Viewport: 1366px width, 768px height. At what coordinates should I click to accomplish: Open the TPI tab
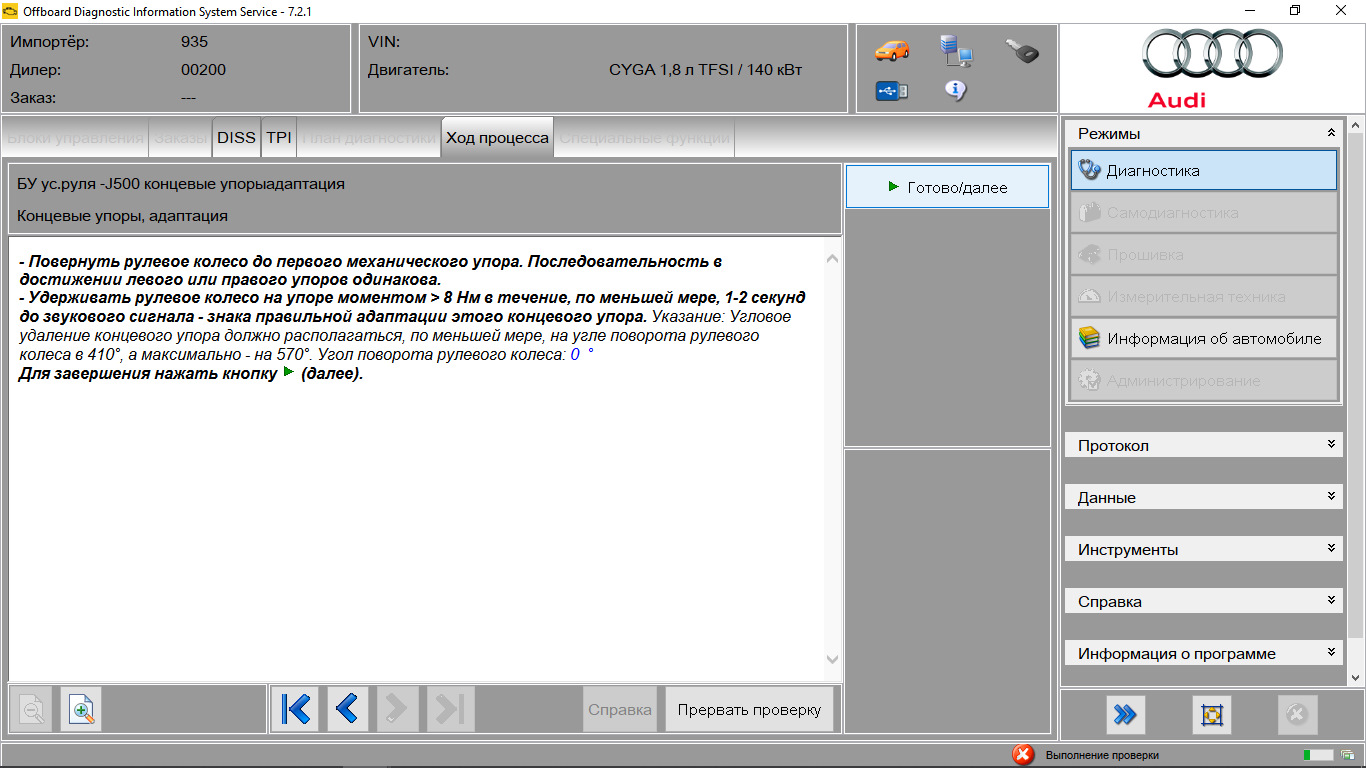[279, 138]
